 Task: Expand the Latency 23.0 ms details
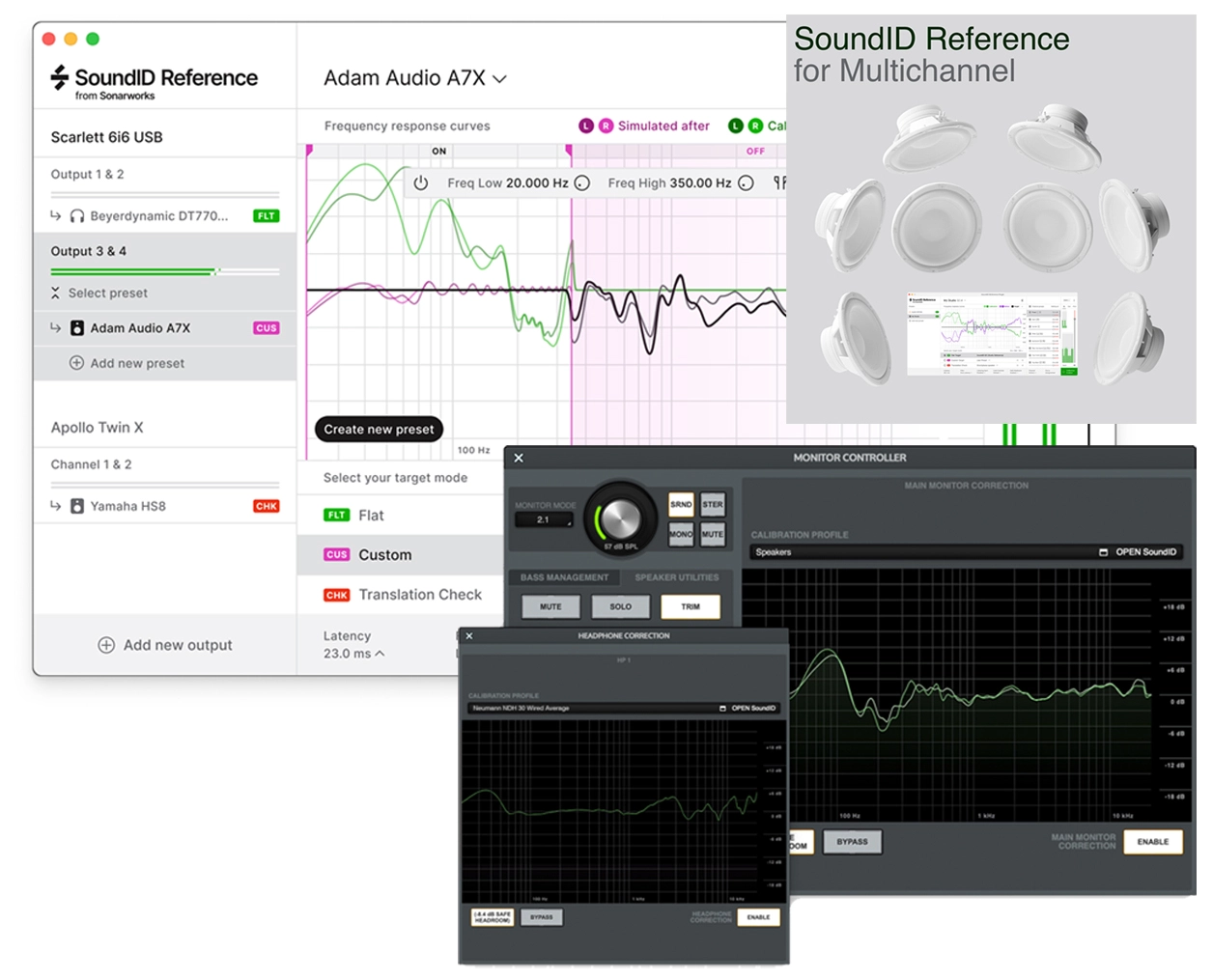tap(353, 654)
